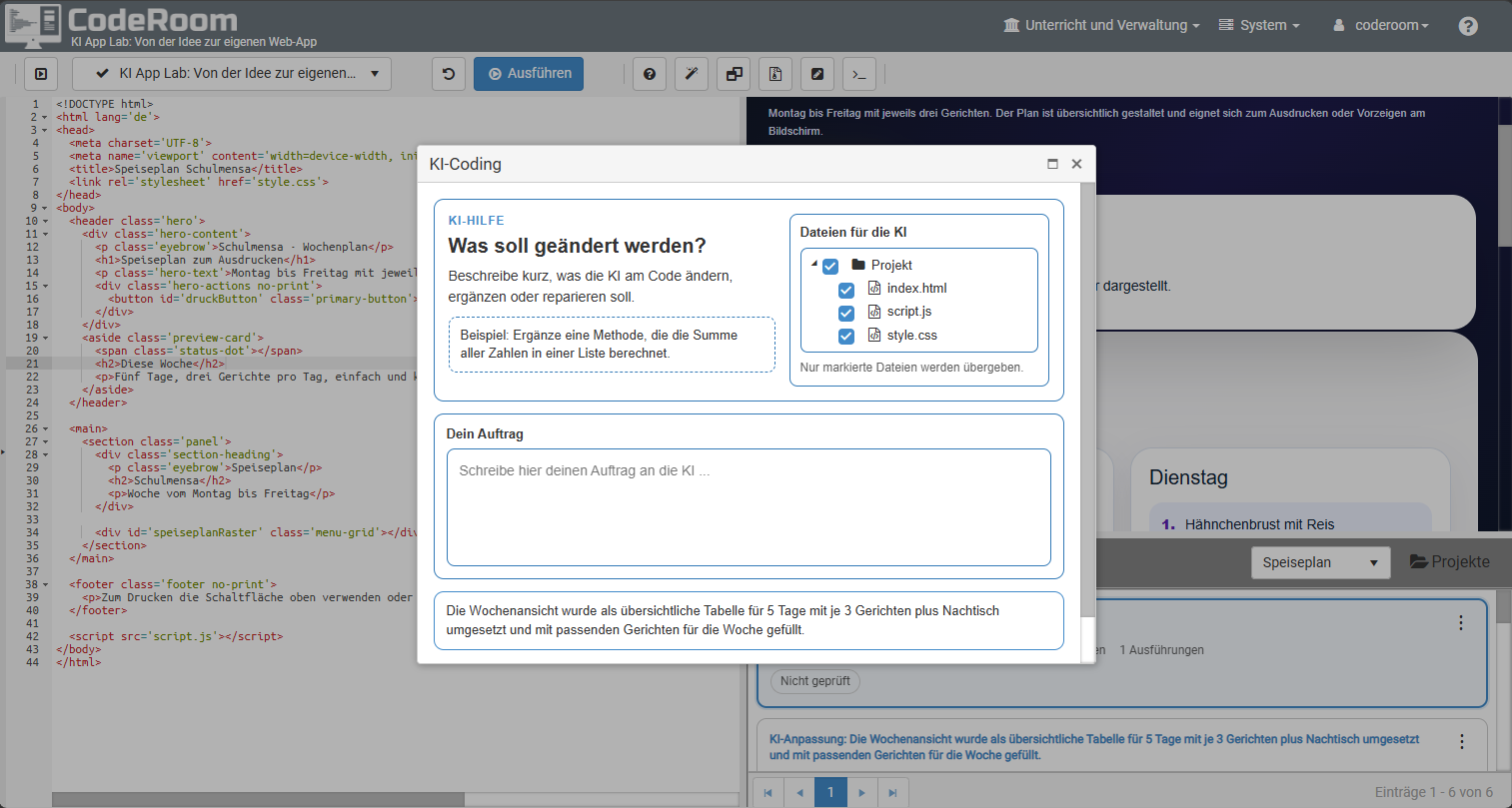This screenshot has height=808, width=1512.
Task: Click the index.html file icon
Action: [874, 288]
